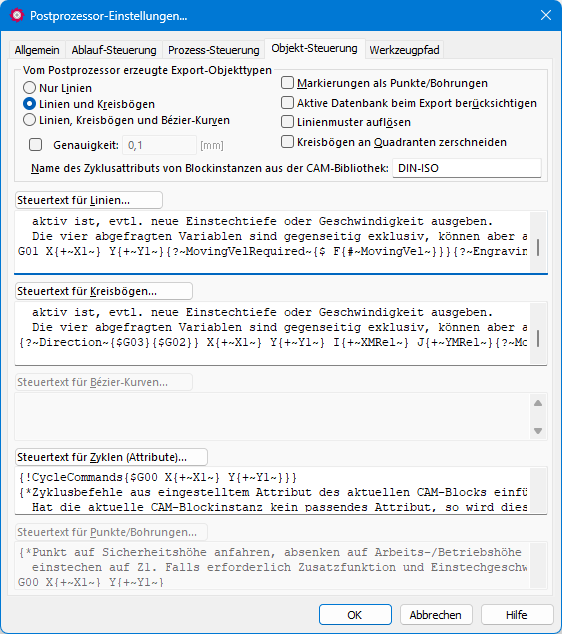Image resolution: width=562 pixels, height=634 pixels.
Task: Switch to the Allgemein tab
Action: [x=37, y=50]
